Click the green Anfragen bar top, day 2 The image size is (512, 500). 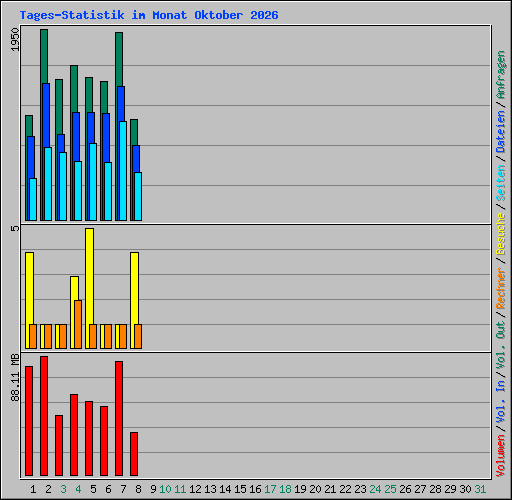(x=44, y=55)
